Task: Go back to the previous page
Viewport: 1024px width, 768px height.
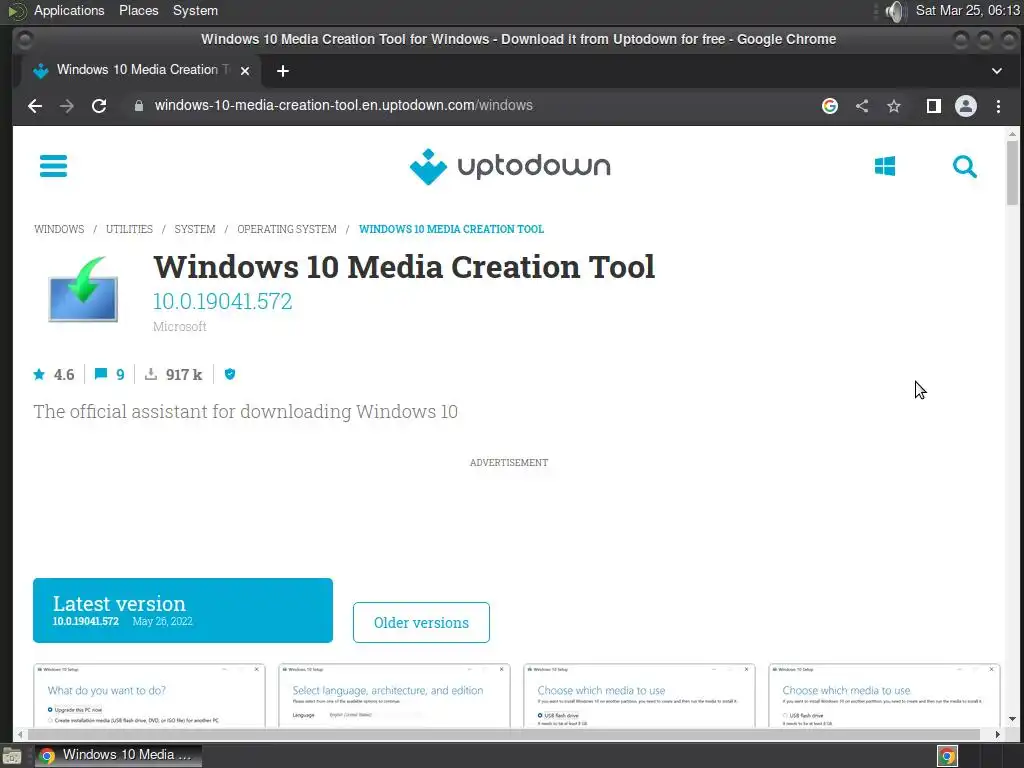Action: (35, 106)
